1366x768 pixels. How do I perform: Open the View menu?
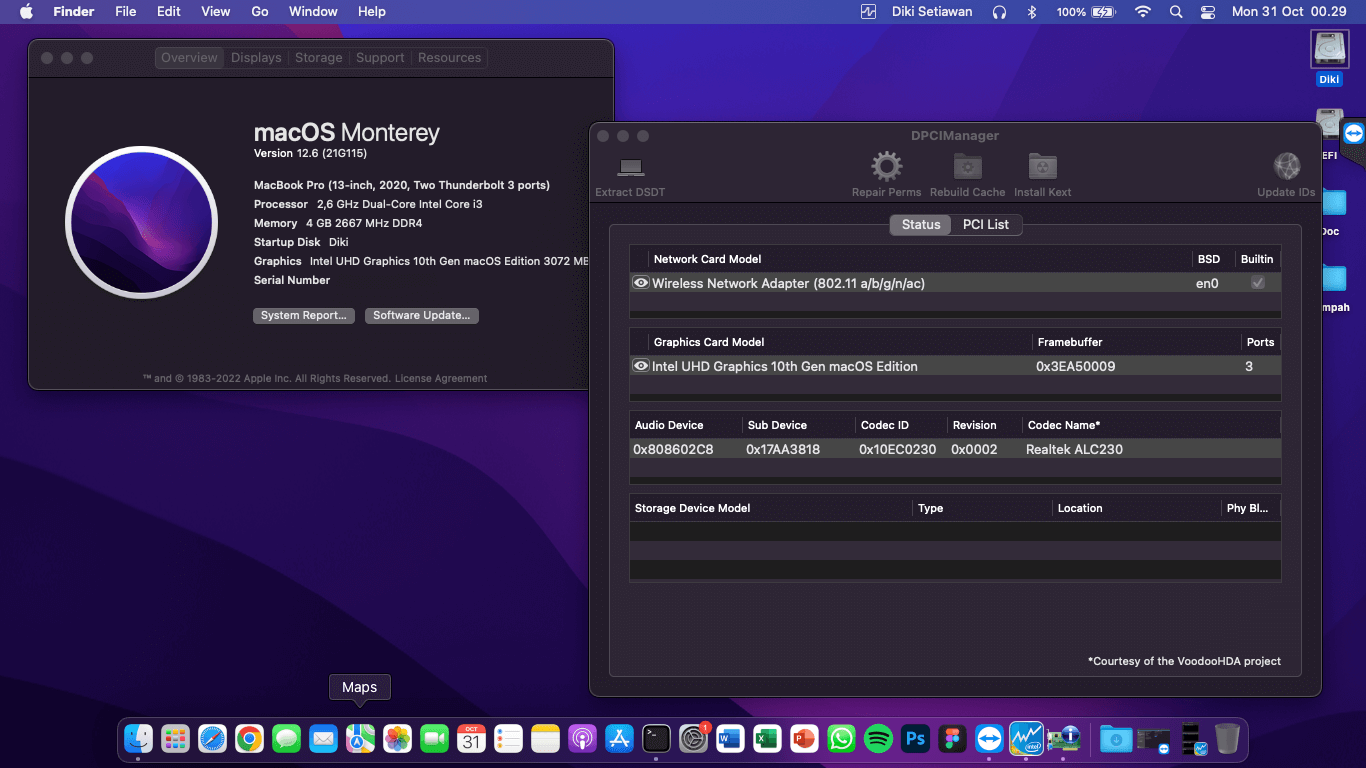point(216,12)
